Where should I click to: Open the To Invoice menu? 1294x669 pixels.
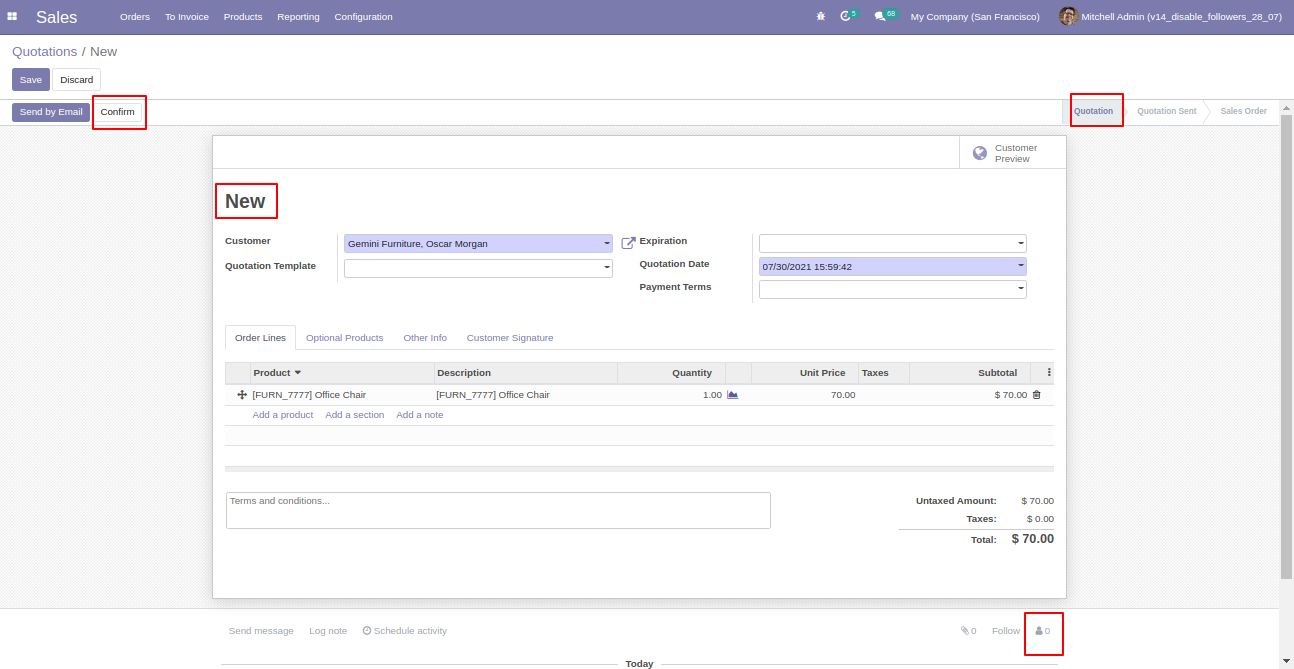[187, 17]
